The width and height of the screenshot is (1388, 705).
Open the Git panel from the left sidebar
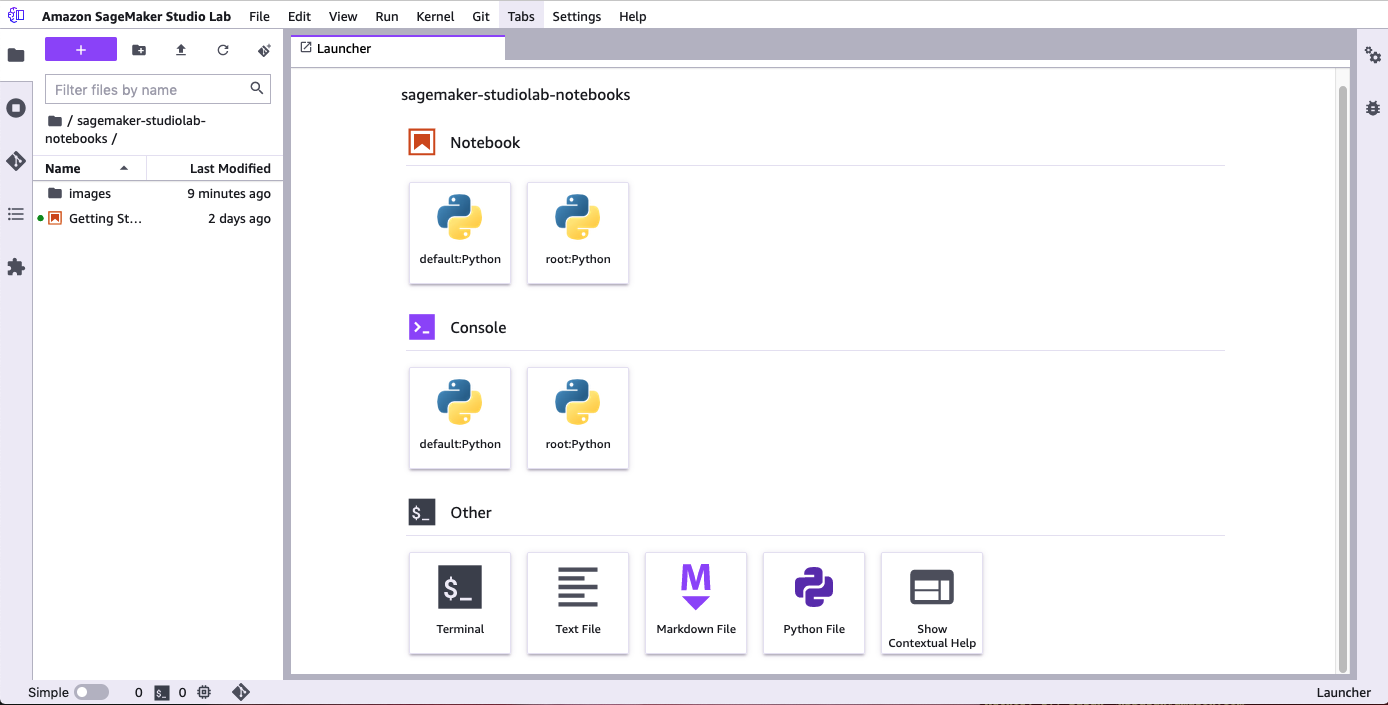click(x=16, y=160)
